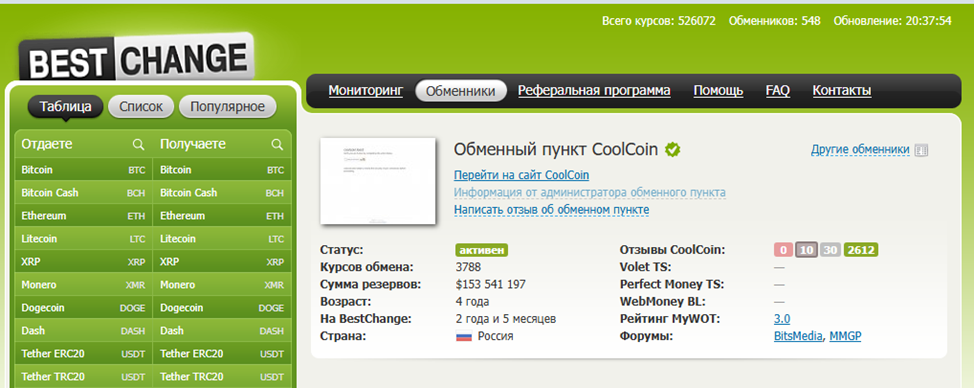This screenshot has width=974, height=388.
Task: Select Tether ERC20 in the Отдаете column
Action: [x=83, y=353]
